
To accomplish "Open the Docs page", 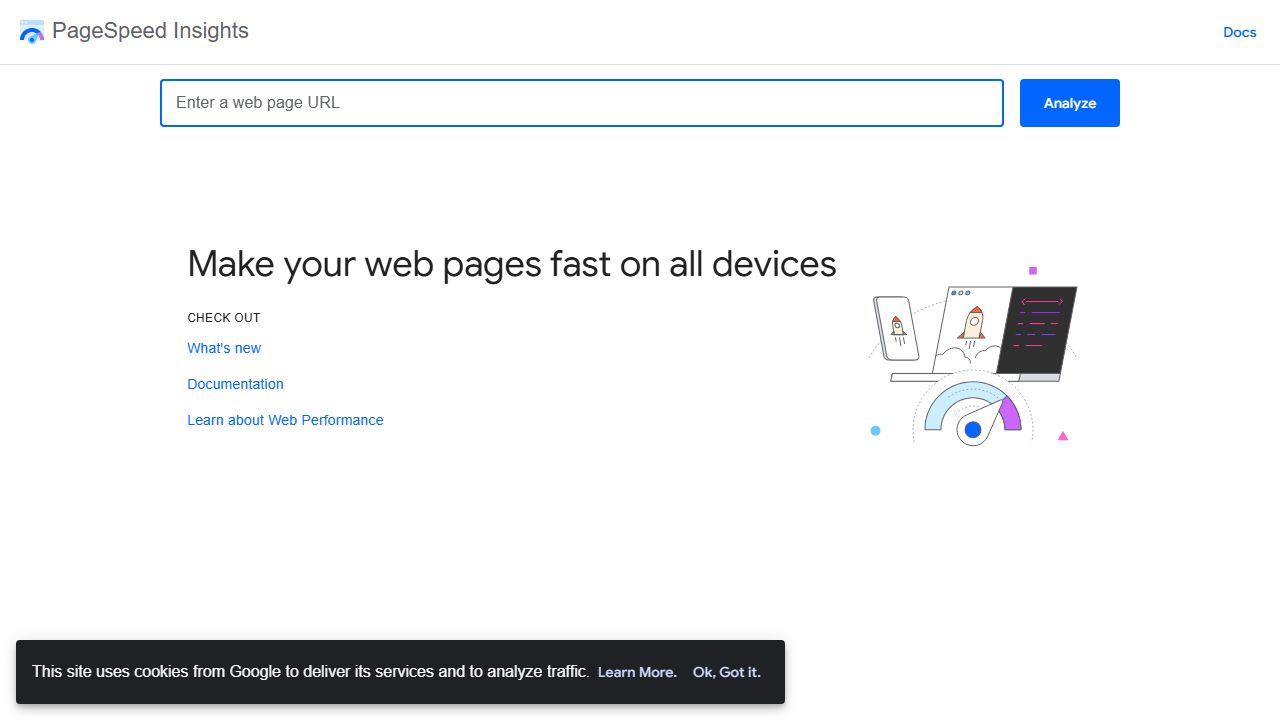I will [1239, 32].
